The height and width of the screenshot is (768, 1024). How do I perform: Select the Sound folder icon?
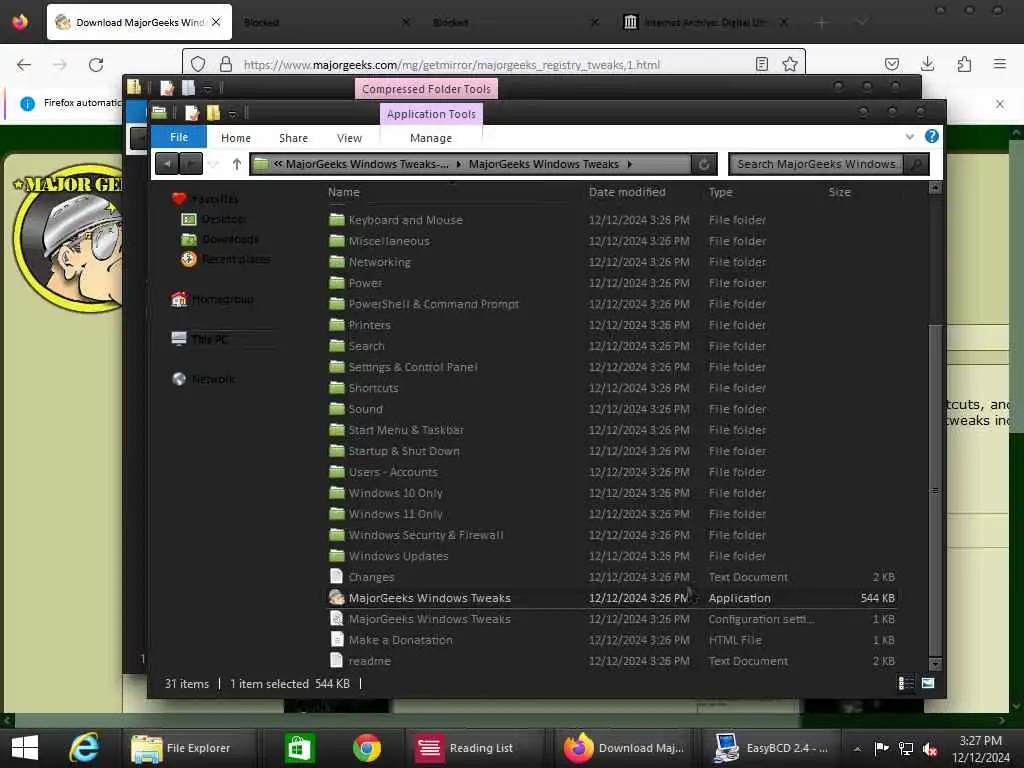pyautogui.click(x=336, y=409)
